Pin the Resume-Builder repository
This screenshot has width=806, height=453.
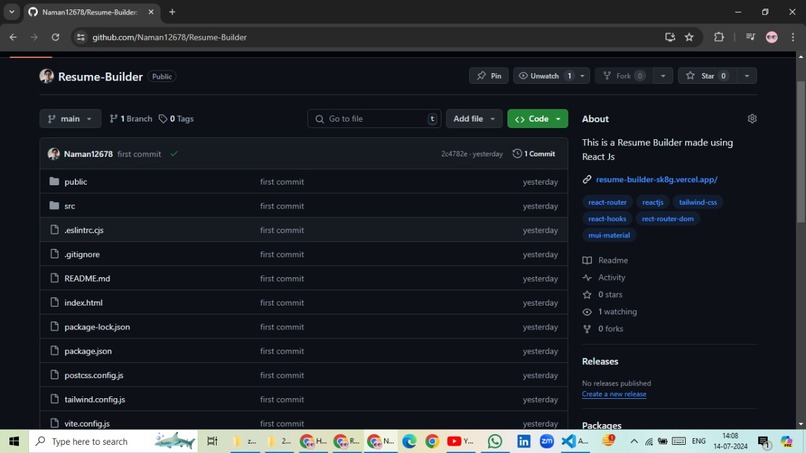[489, 76]
